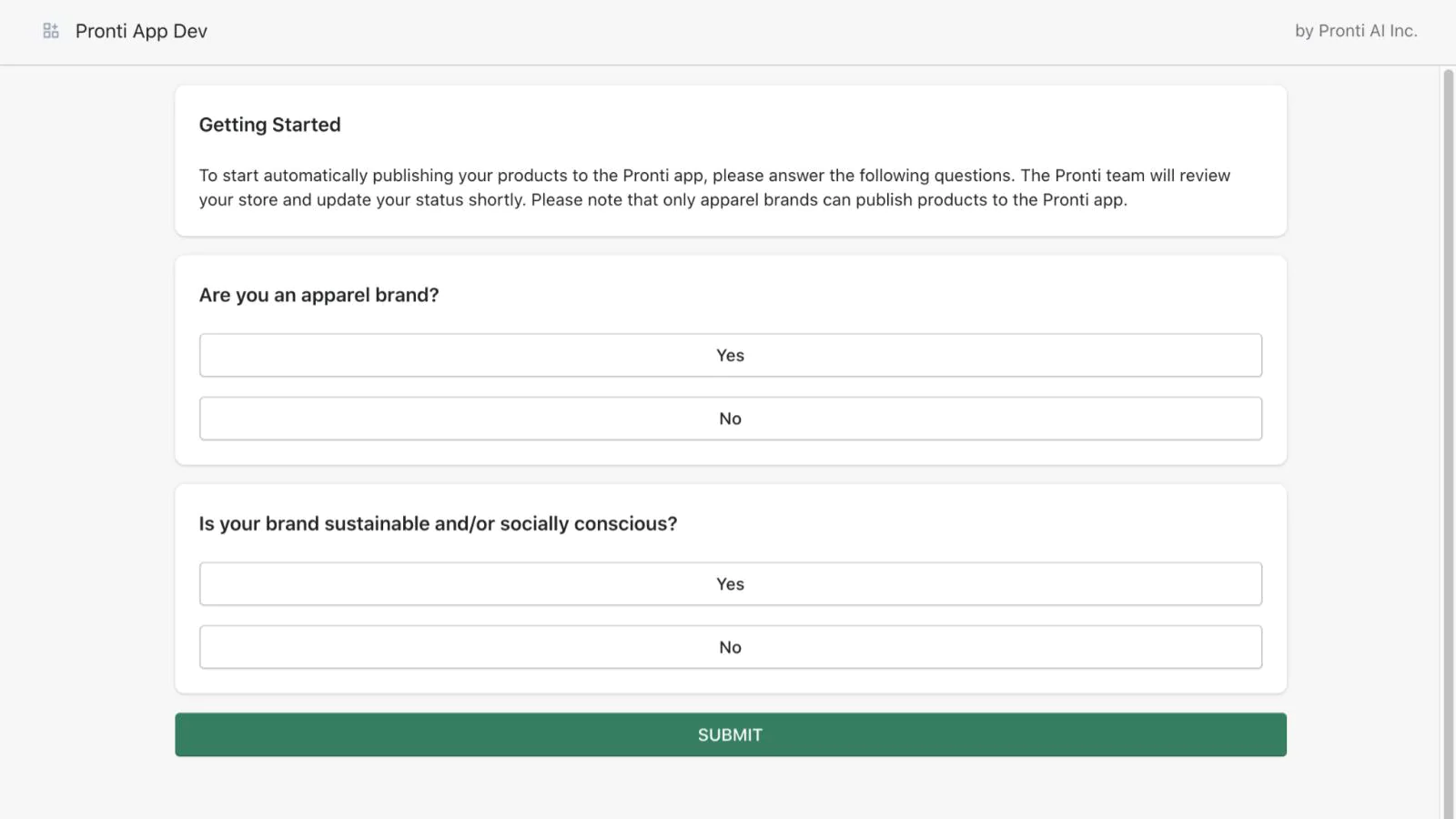Select Yes for the apparel brand question
1456x819 pixels.
(x=730, y=355)
